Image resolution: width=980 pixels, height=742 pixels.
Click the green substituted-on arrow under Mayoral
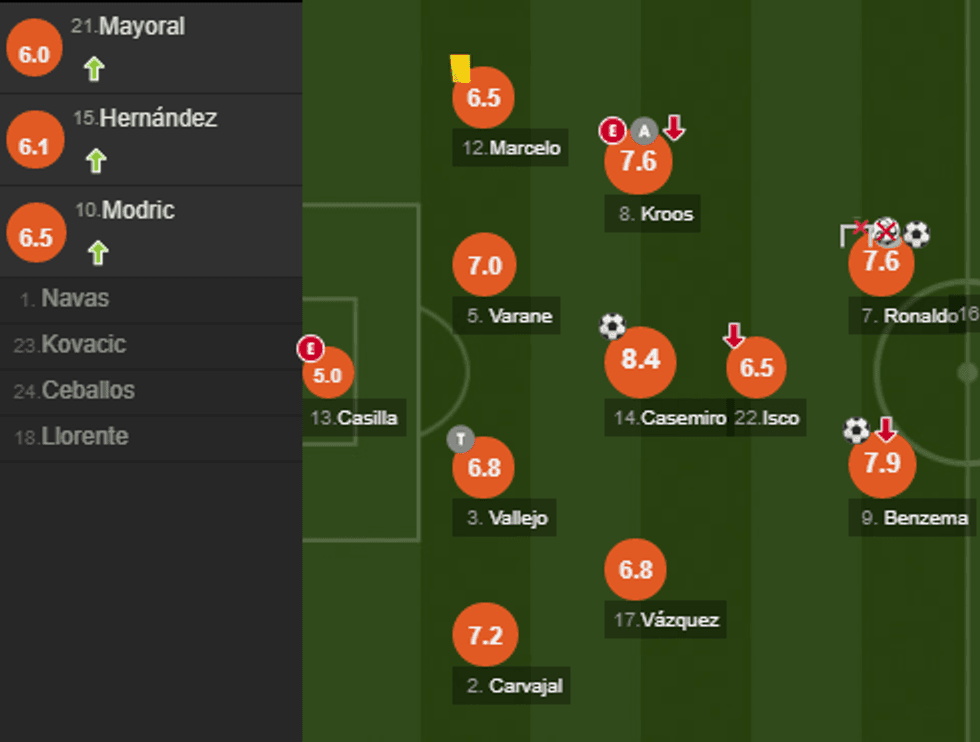click(94, 69)
